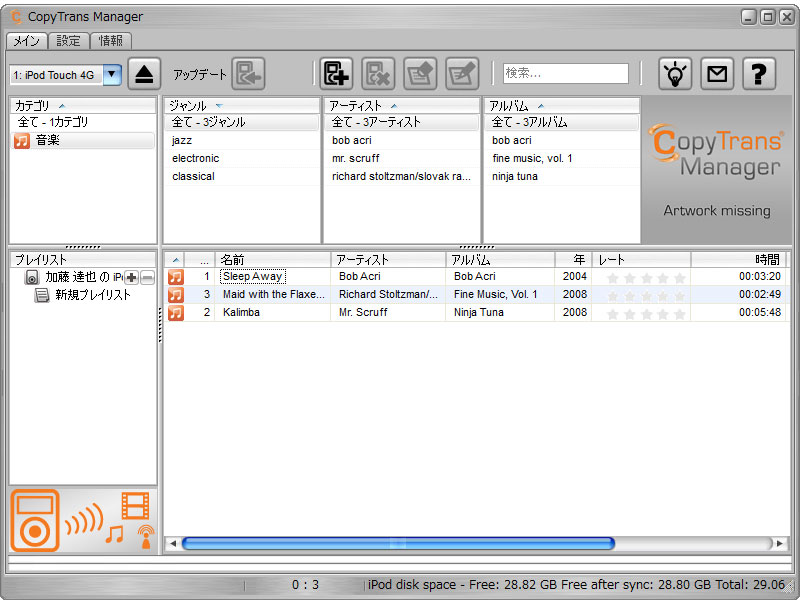Click inside the 検索 search field
The image size is (800, 600).
565,72
